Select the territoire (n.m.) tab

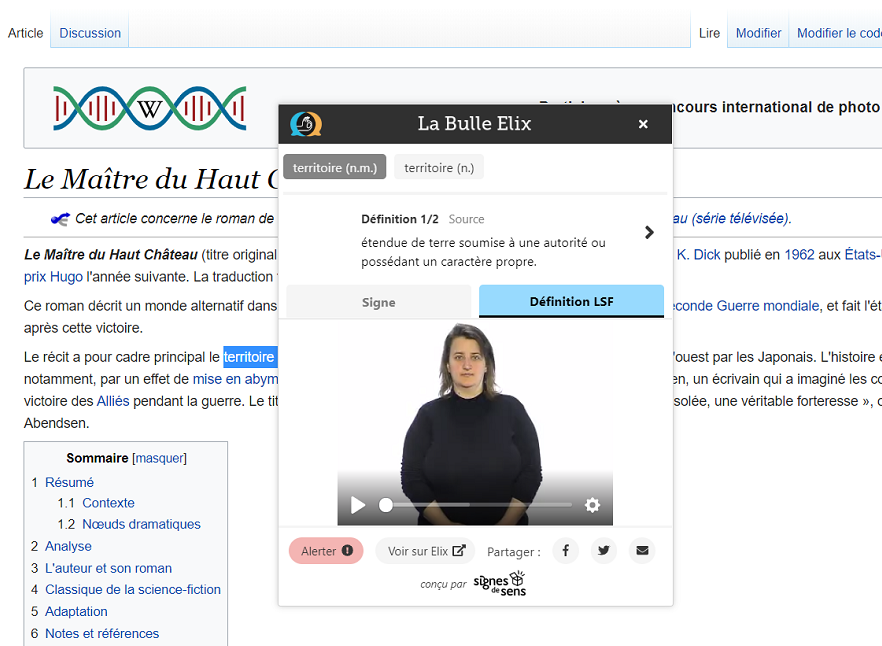pyautogui.click(x=335, y=167)
